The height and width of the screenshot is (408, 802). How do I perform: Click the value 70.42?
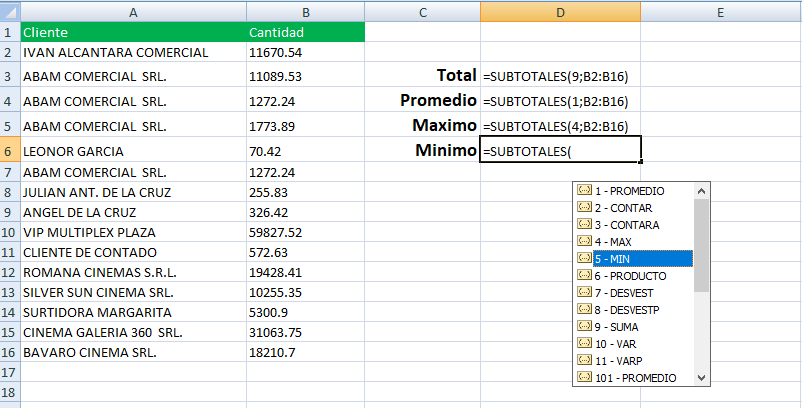[x=265, y=152]
